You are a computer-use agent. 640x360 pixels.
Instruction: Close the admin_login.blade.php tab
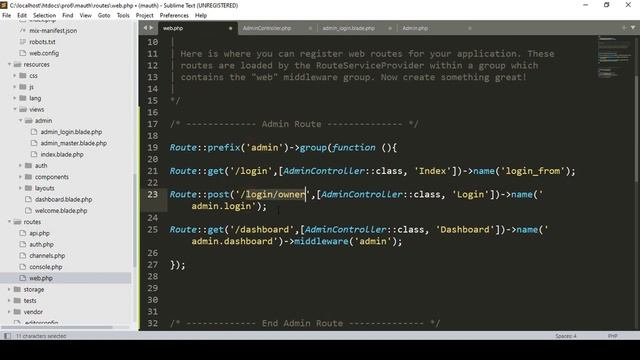390,28
